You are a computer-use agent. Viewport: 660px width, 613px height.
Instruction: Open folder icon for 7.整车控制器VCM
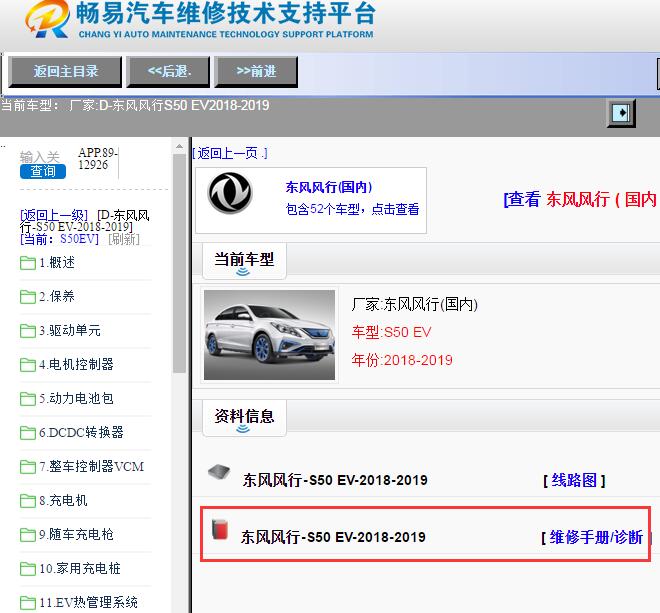pos(28,467)
